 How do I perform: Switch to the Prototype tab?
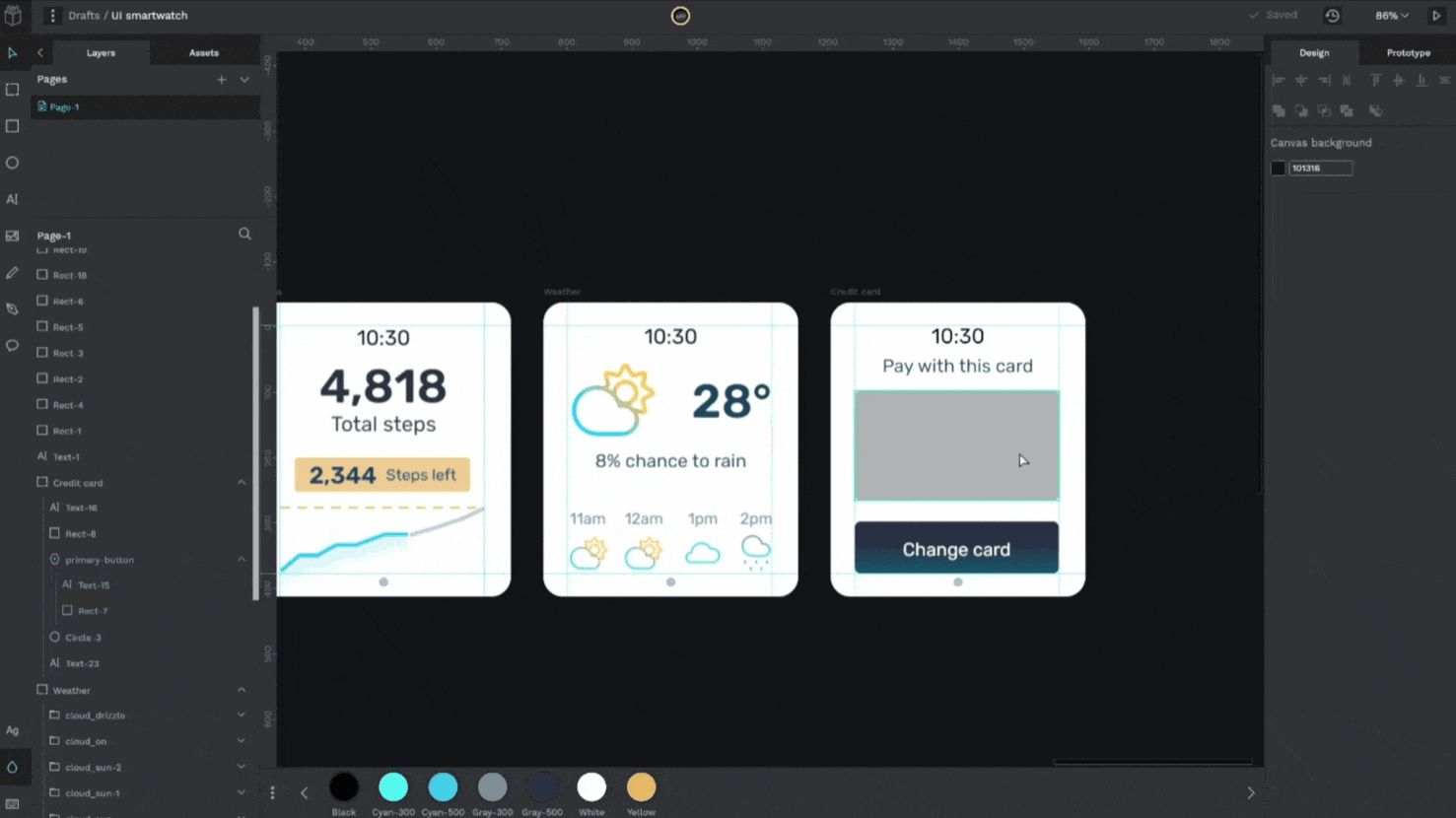1408,53
